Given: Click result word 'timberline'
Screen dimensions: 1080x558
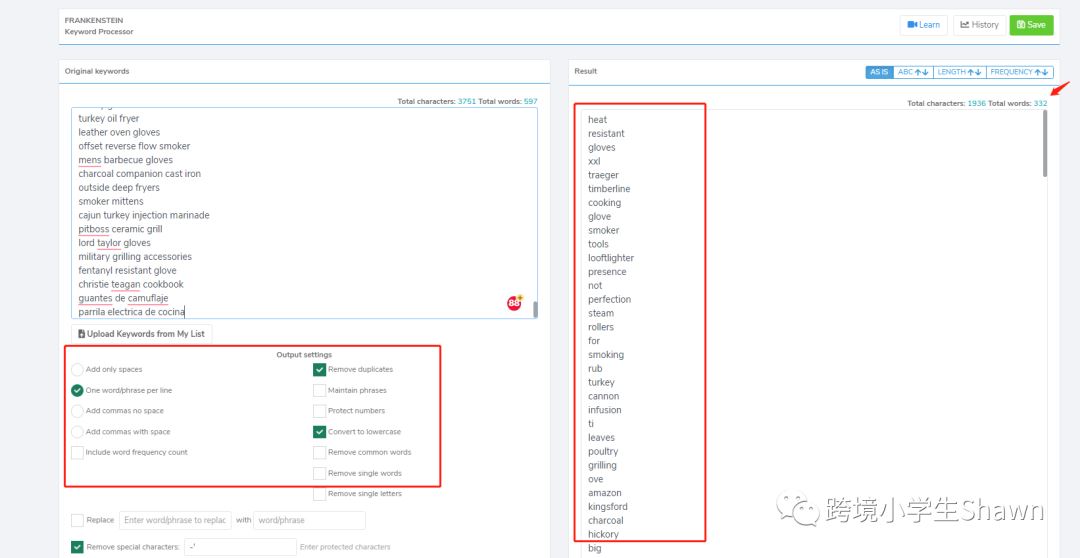Looking at the screenshot, I should pyautogui.click(x=609, y=189).
